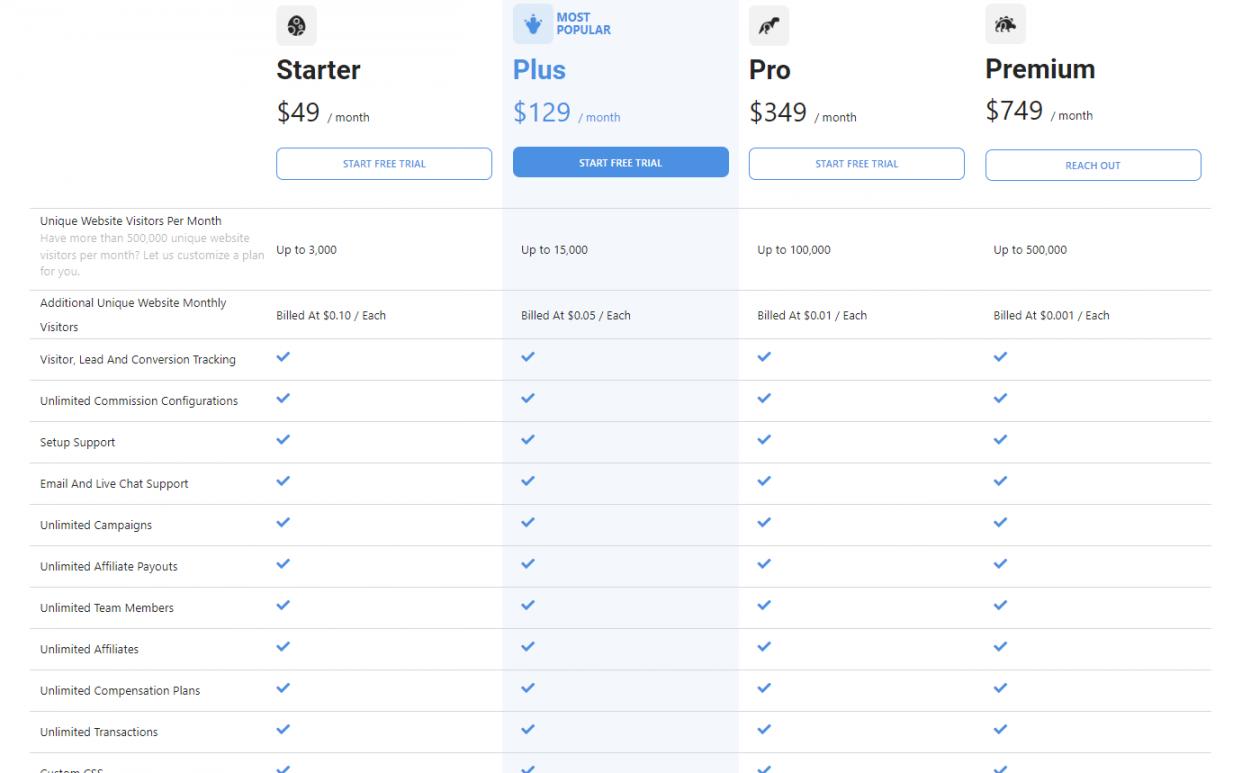Click Plus checkmark for Unlimited Campaigns
Viewport: 1242px width, 773px height.
pos(528,523)
